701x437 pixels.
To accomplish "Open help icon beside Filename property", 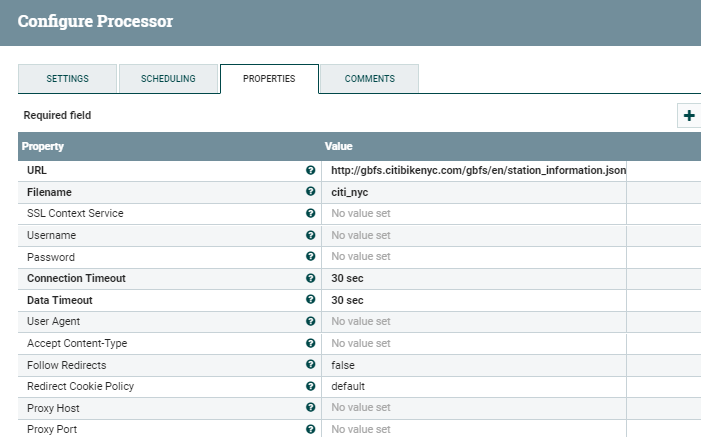I will tap(310, 191).
